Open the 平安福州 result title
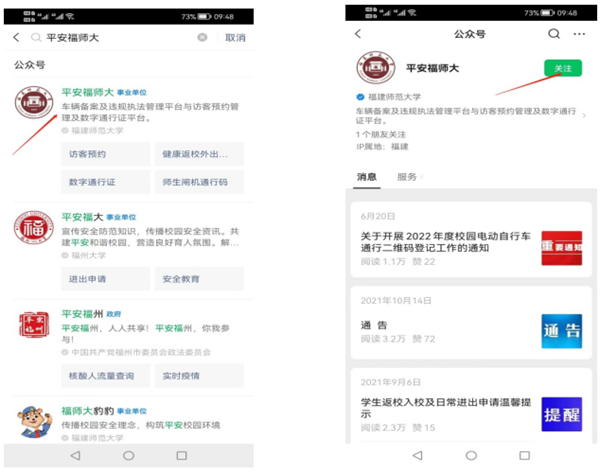This screenshot has height=474, width=600. click(82, 314)
